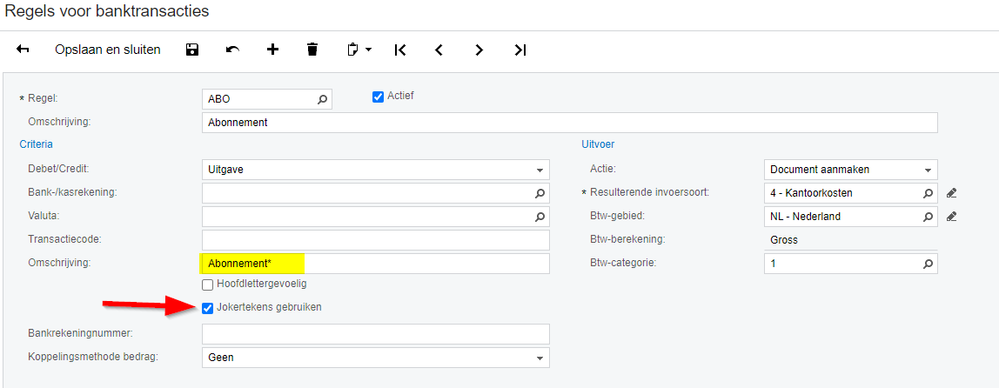The width and height of the screenshot is (999, 388).
Task: Expand the Actie dropdown
Action: tap(851, 170)
